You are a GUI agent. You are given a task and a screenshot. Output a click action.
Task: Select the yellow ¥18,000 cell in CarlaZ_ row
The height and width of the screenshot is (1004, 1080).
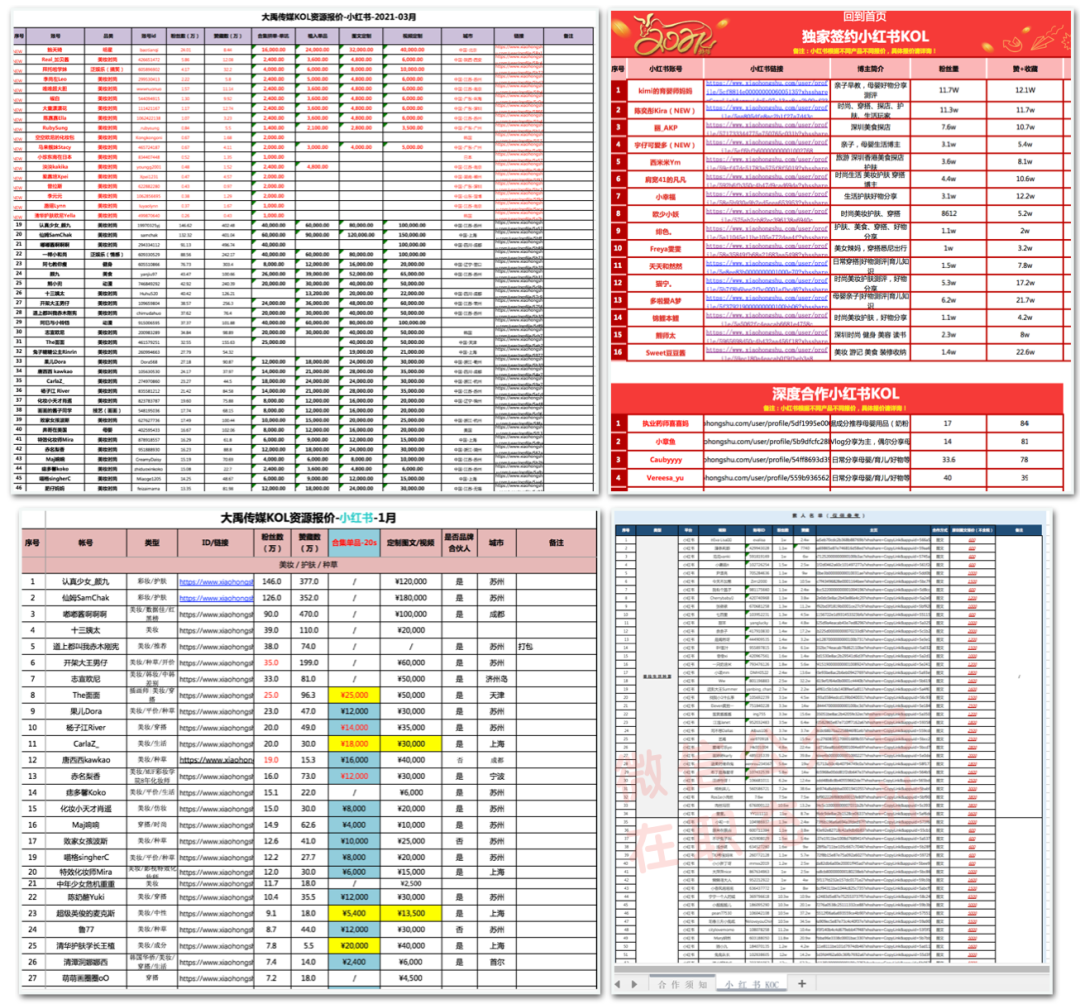pyautogui.click(x=354, y=744)
